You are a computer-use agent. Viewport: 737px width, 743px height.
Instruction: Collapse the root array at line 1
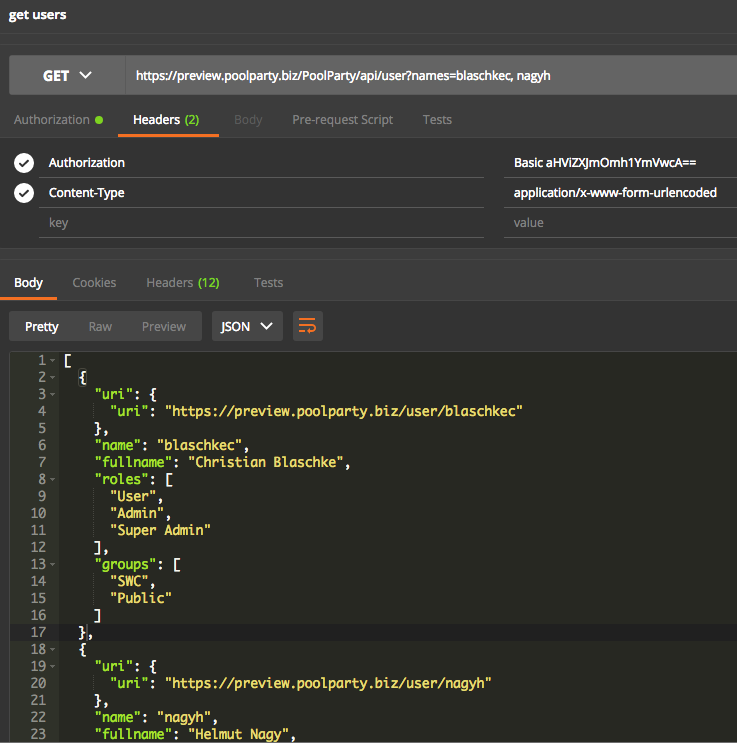[x=53, y=360]
